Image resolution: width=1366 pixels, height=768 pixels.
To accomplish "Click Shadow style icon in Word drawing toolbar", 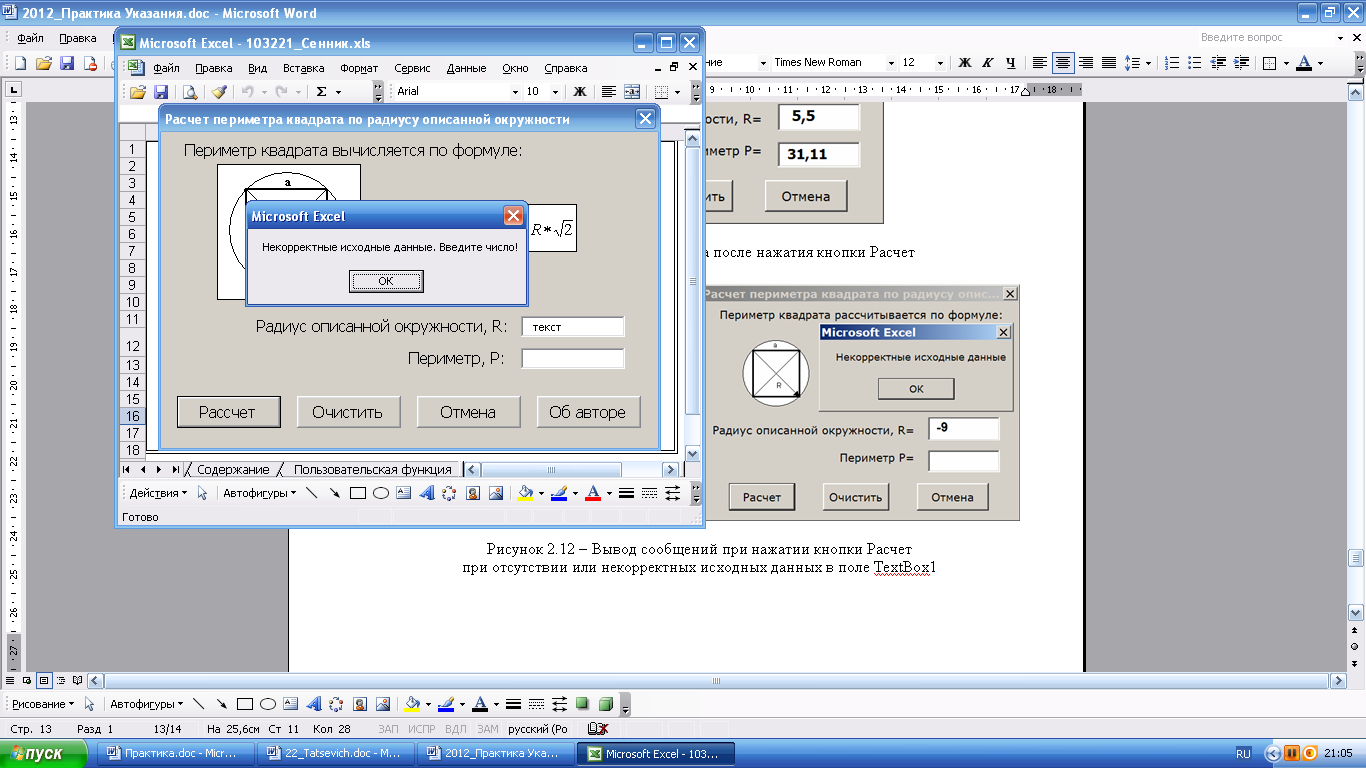I will (x=582, y=704).
